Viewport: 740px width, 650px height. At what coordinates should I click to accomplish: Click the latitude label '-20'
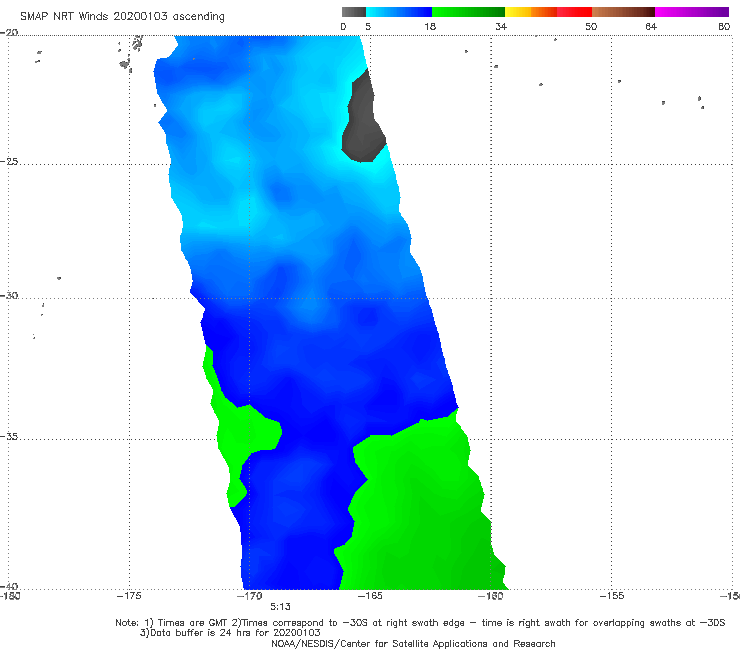click(x=9, y=33)
